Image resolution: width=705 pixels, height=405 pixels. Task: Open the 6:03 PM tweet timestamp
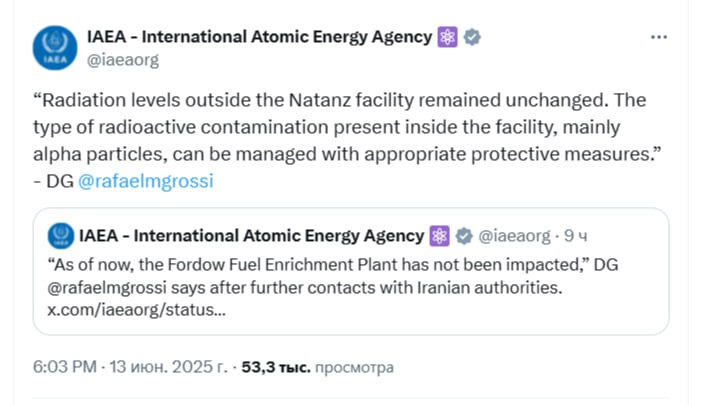(65, 367)
